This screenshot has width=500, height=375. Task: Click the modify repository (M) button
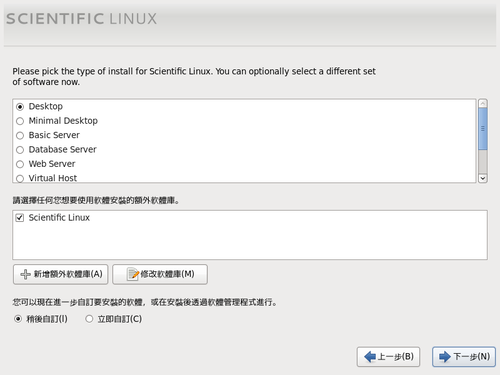coord(160,274)
